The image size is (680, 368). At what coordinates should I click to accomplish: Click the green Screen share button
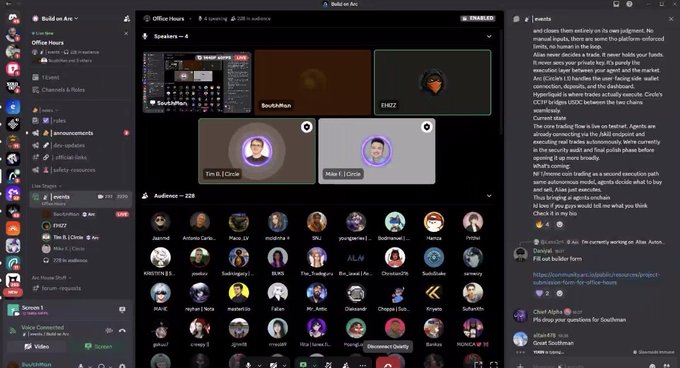click(x=99, y=346)
